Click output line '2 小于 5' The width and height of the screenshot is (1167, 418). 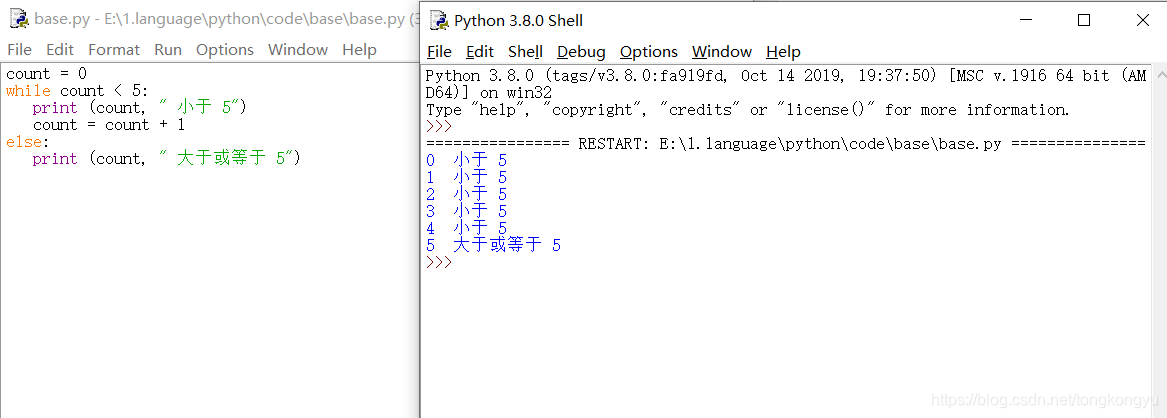click(x=467, y=194)
